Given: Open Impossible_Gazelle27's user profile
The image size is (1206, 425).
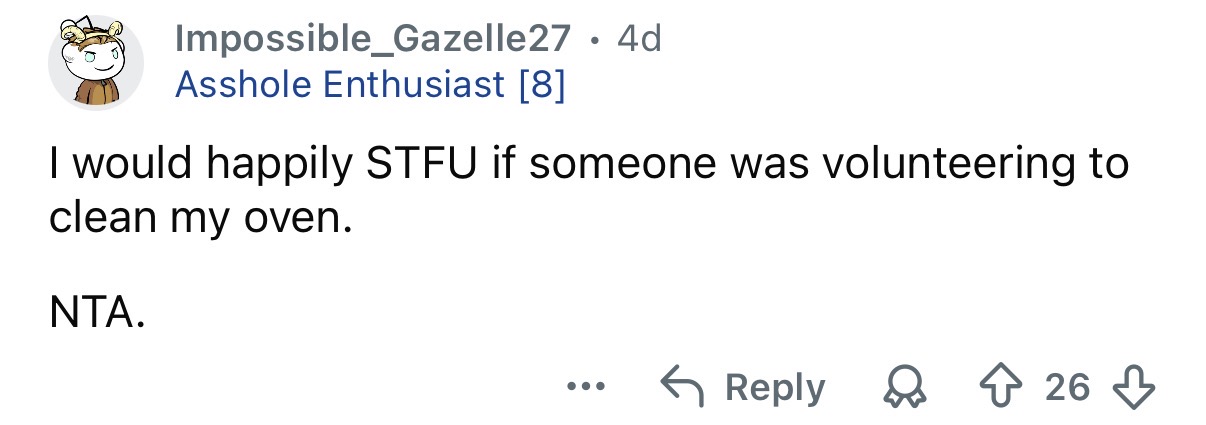Looking at the screenshot, I should pyautogui.click(x=372, y=40).
